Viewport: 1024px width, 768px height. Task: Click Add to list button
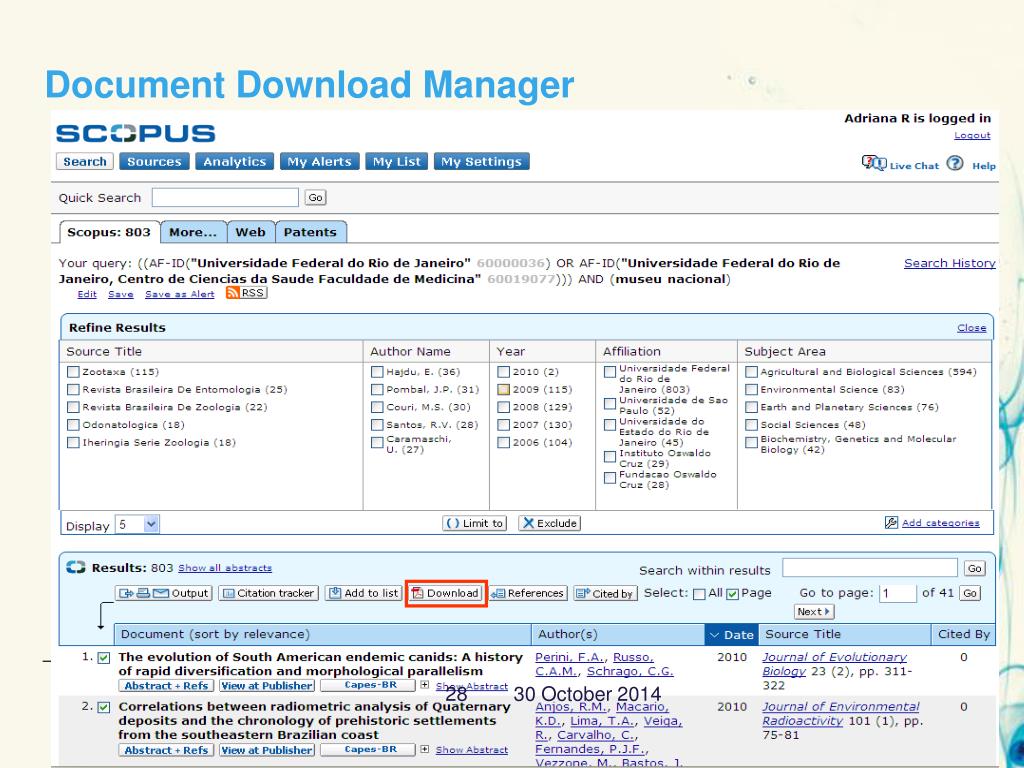[x=363, y=593]
